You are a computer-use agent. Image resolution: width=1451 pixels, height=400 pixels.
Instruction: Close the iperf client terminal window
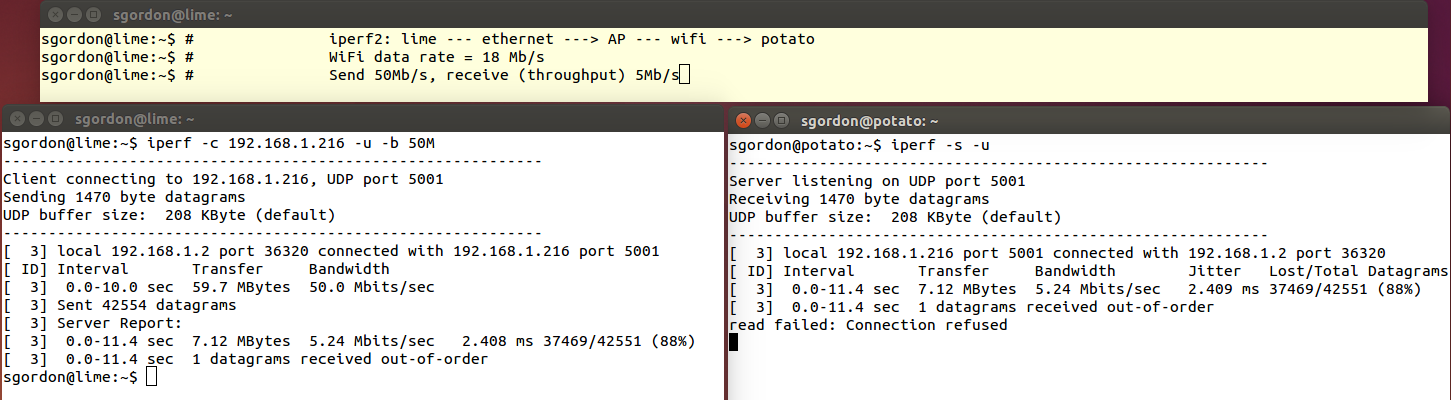[x=17, y=118]
